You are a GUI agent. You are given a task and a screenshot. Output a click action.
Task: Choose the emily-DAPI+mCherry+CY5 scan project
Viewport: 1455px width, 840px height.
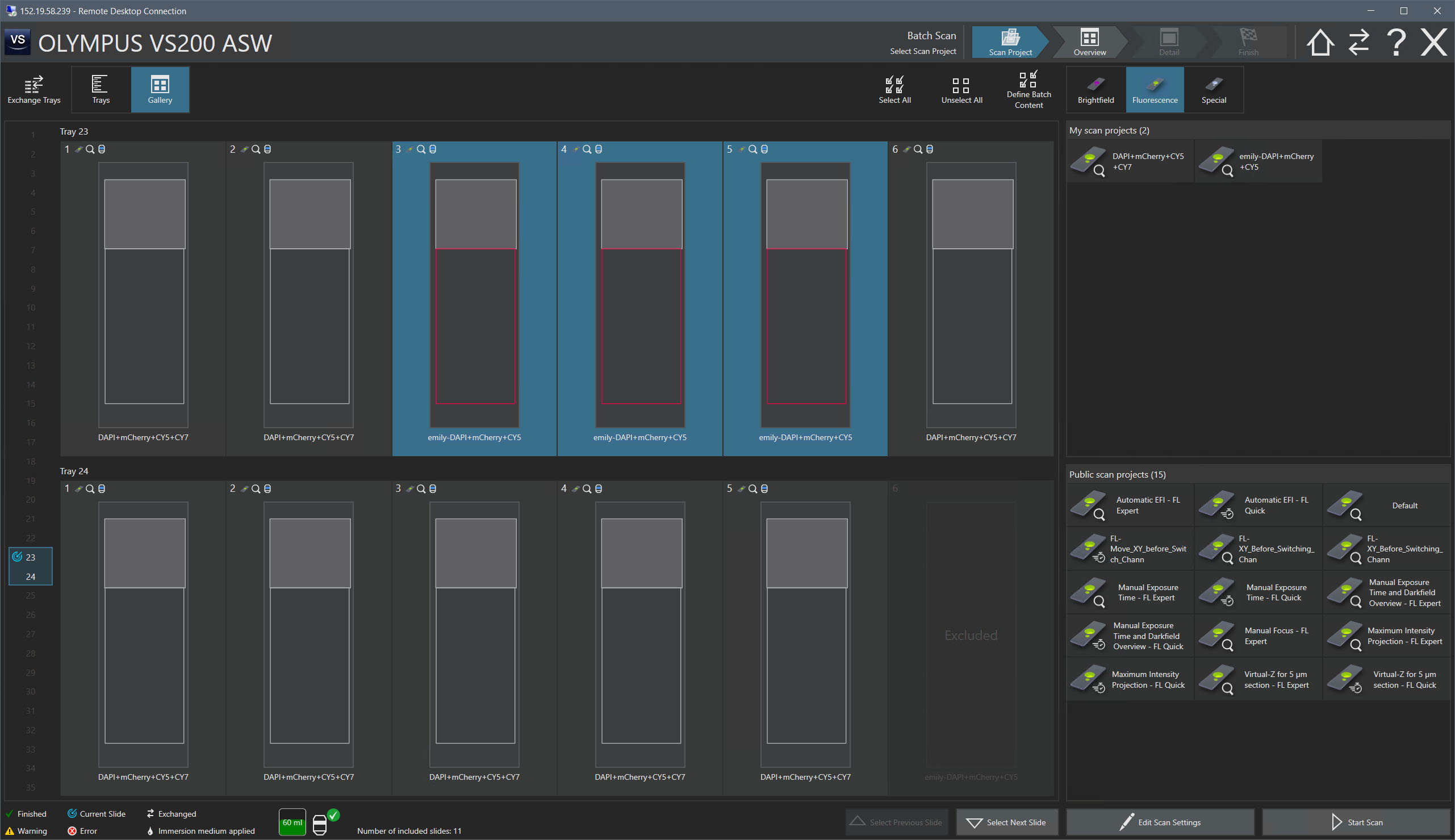1258,161
